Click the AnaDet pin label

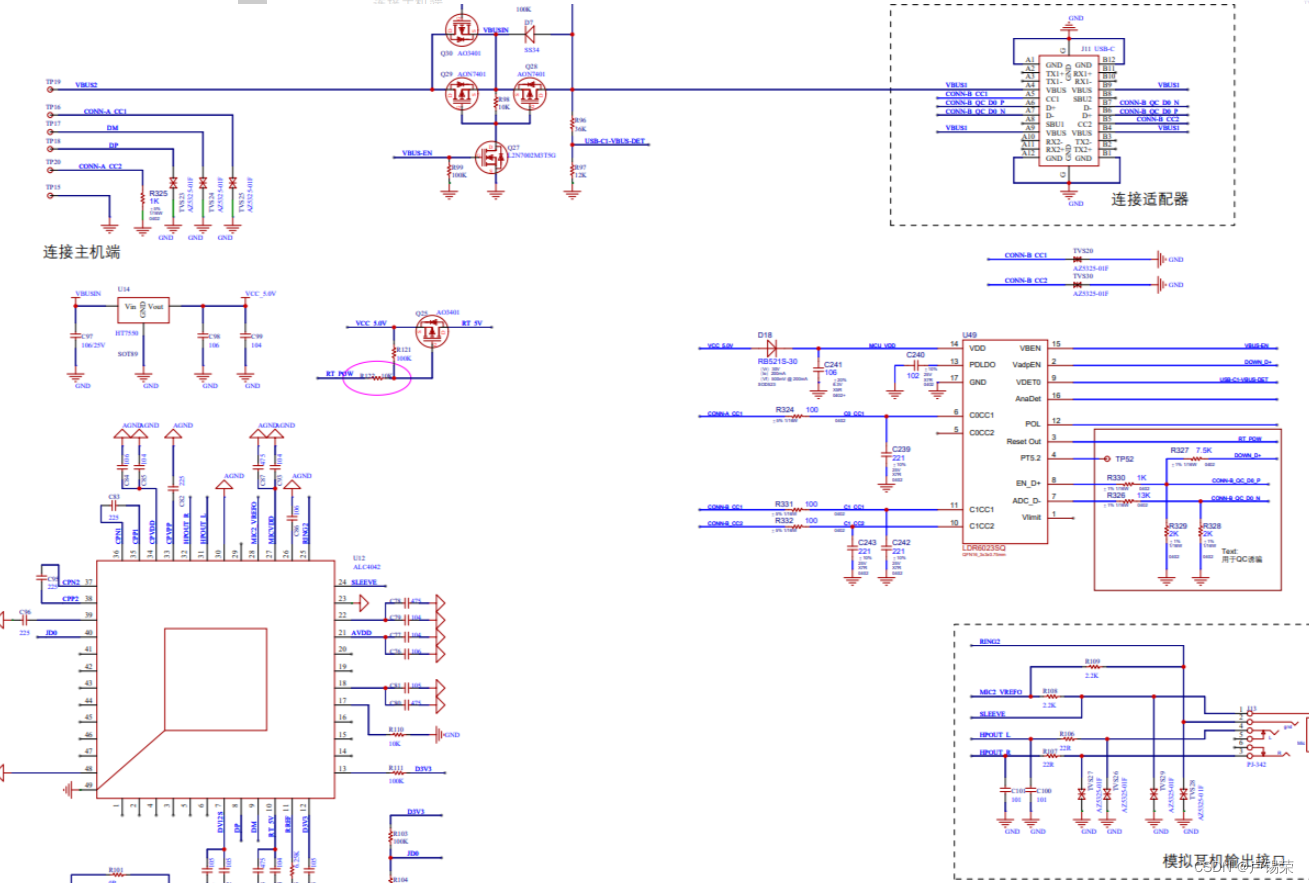(1026, 399)
